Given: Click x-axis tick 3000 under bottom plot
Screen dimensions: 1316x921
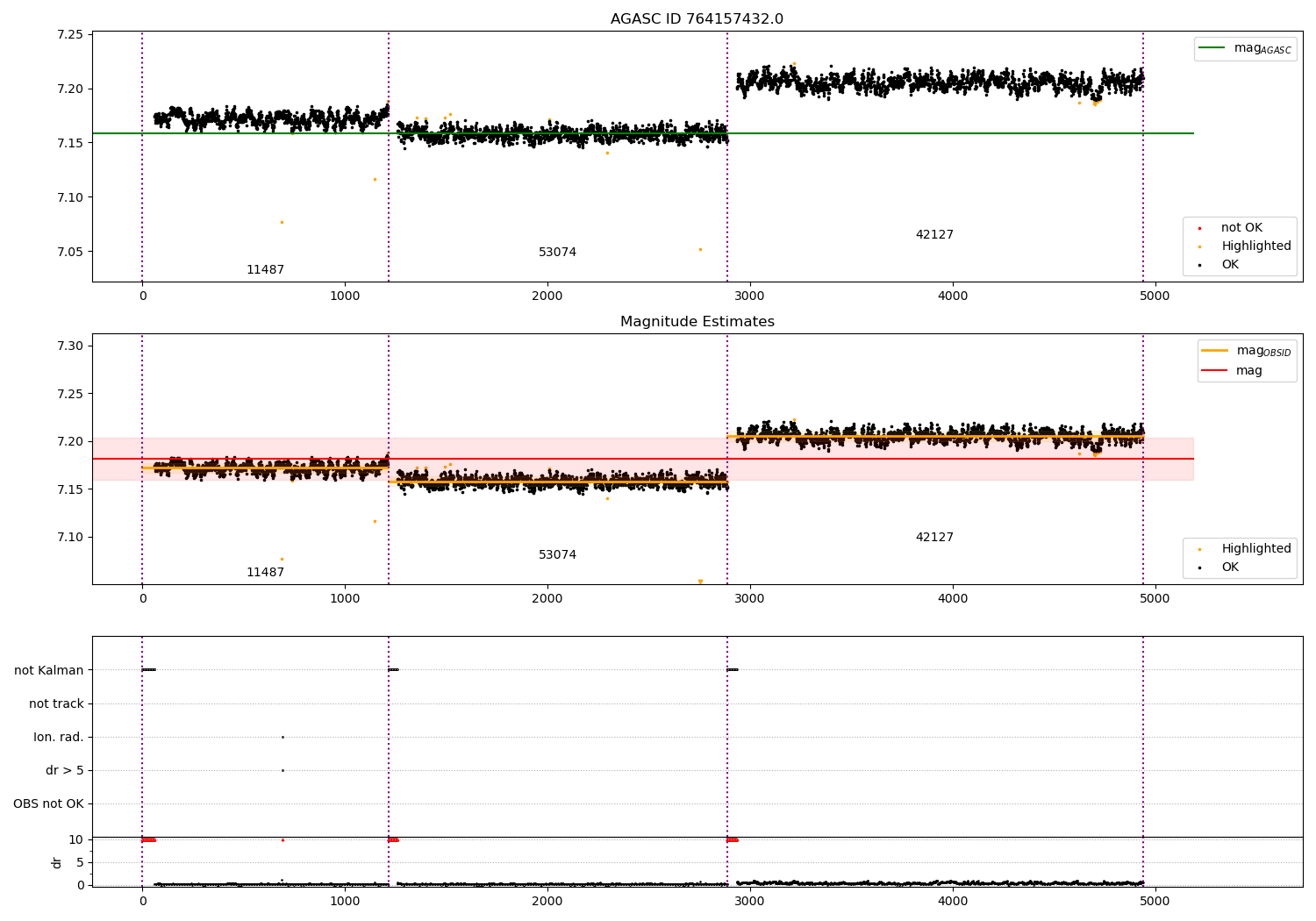Looking at the screenshot, I should [x=750, y=901].
